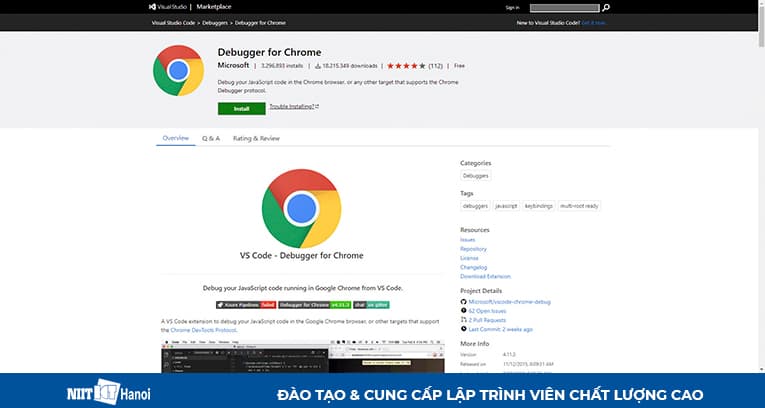Open the Issues resource link

tap(467, 240)
